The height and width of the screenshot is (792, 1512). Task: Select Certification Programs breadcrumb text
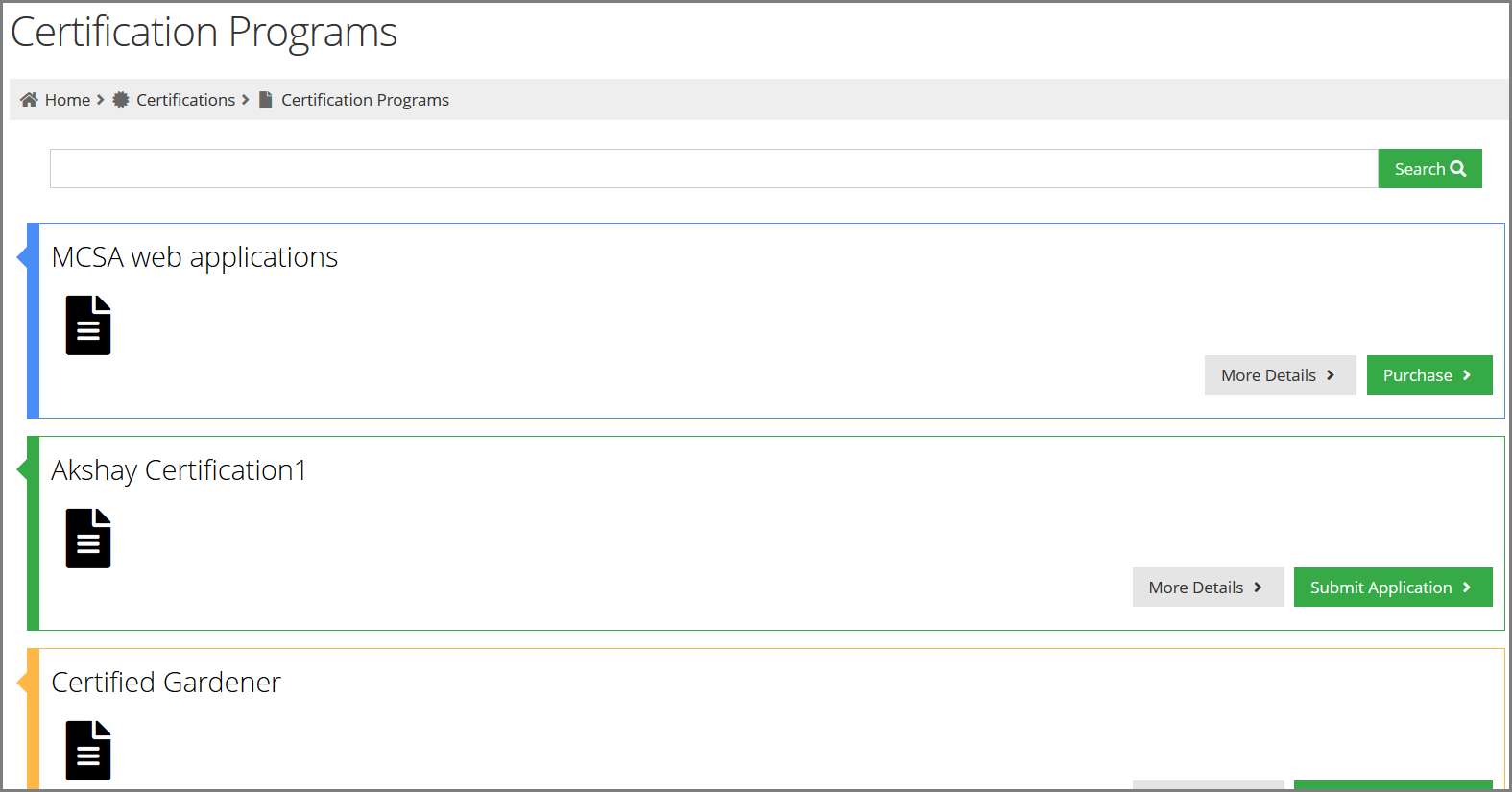[x=365, y=100]
